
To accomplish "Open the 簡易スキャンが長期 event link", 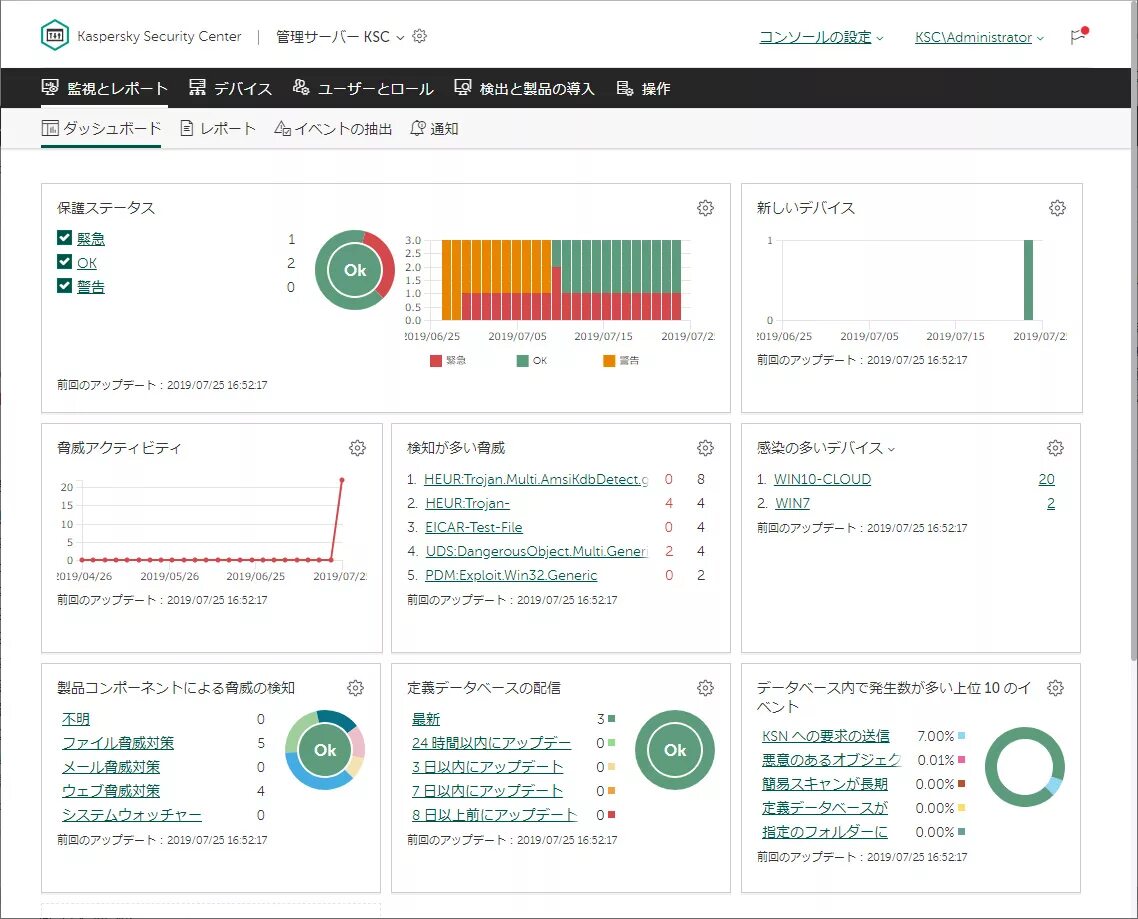I will [825, 784].
